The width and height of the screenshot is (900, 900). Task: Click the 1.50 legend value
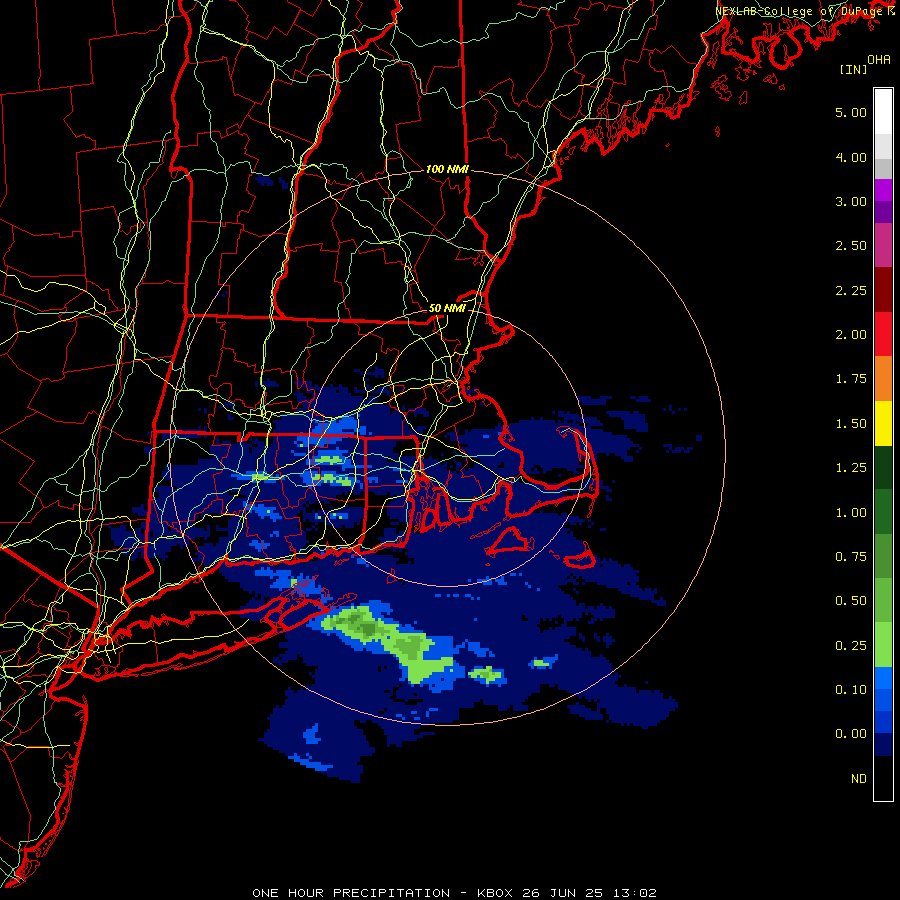[851, 424]
